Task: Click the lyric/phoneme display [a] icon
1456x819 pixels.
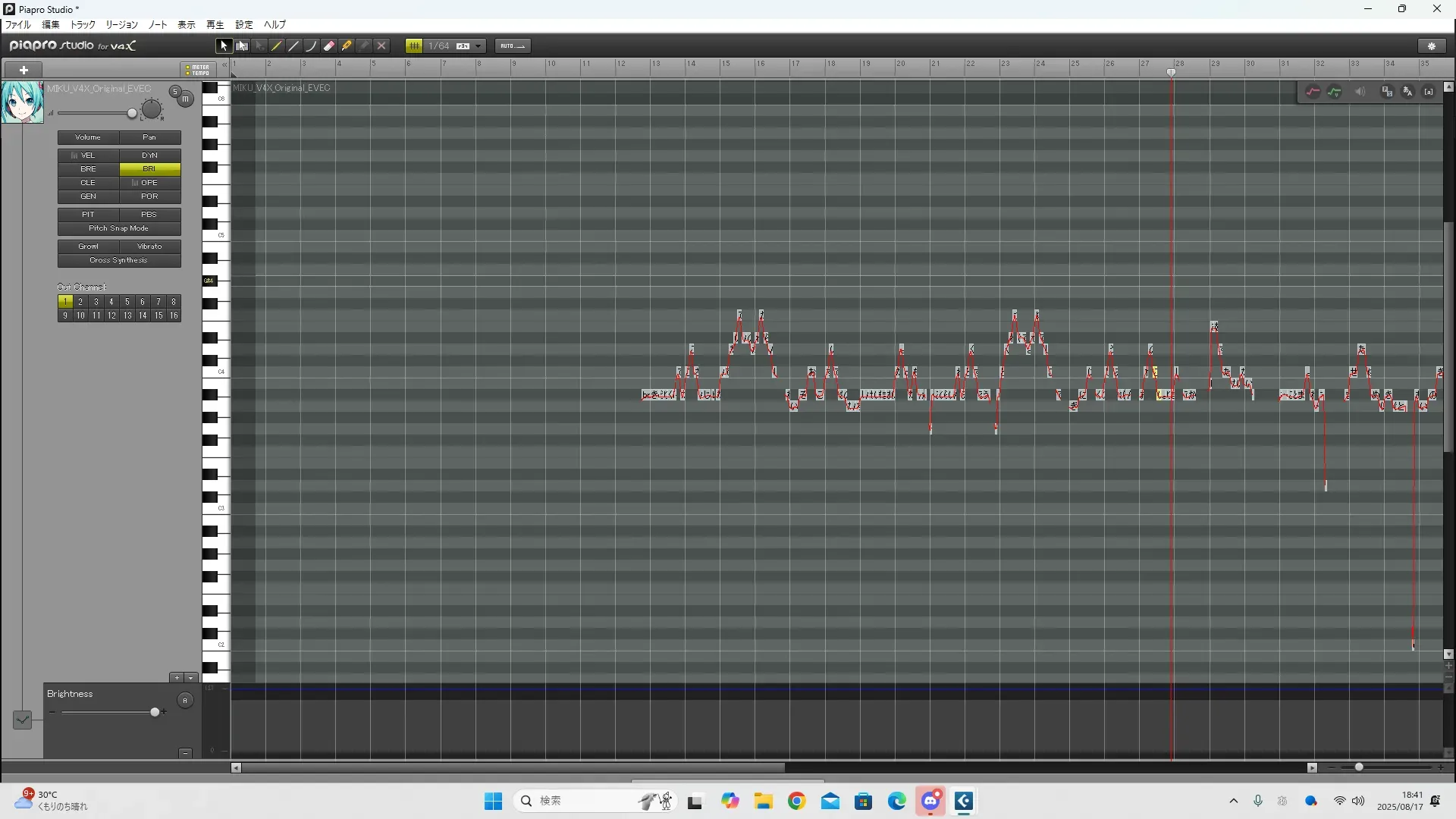Action: [x=1429, y=92]
